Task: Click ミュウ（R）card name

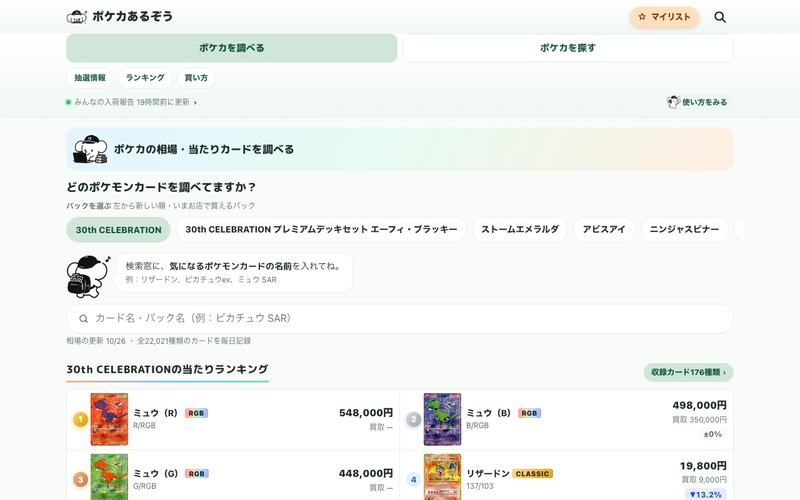Action: (156, 413)
